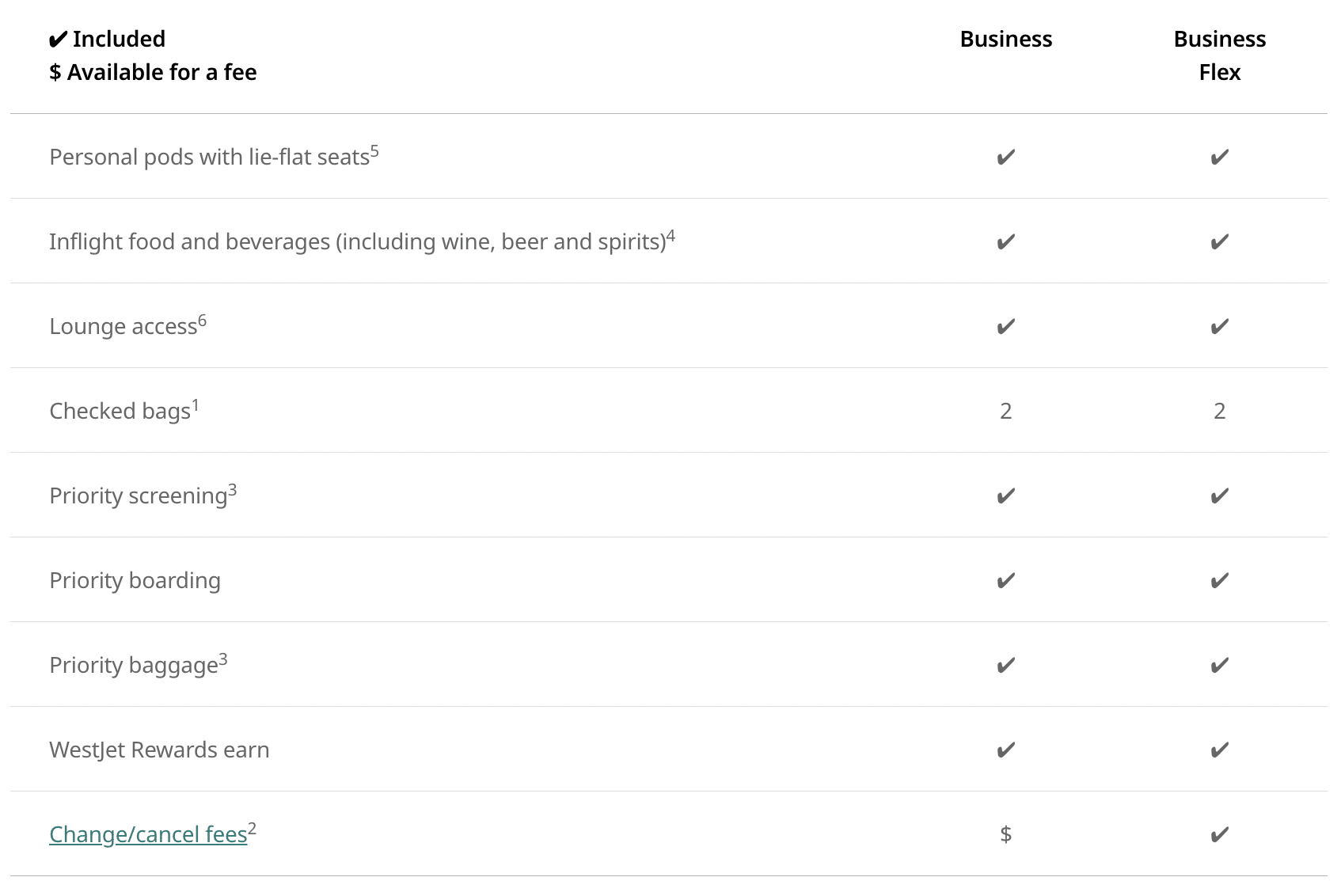Click Business checked bags count 2
1341x896 pixels.
point(1005,411)
